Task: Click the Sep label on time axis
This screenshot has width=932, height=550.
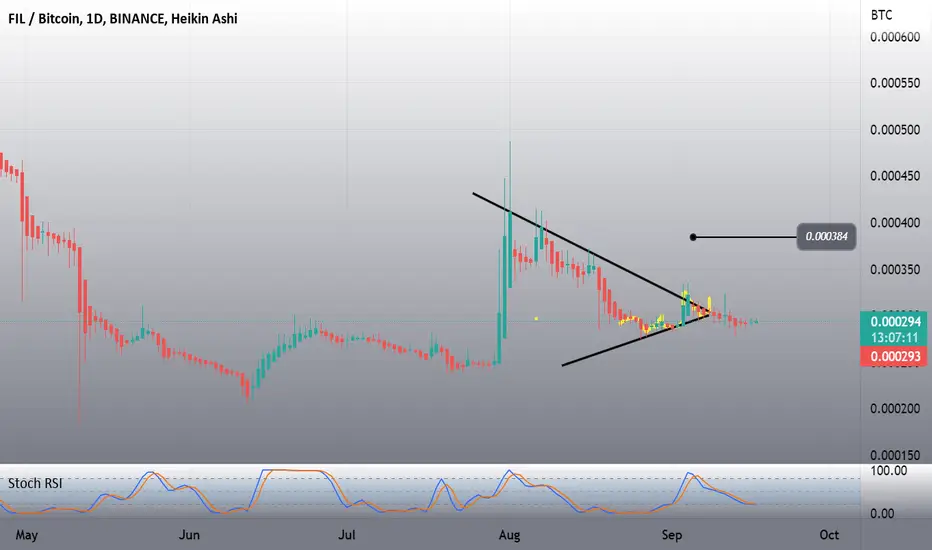Action: coord(672,535)
